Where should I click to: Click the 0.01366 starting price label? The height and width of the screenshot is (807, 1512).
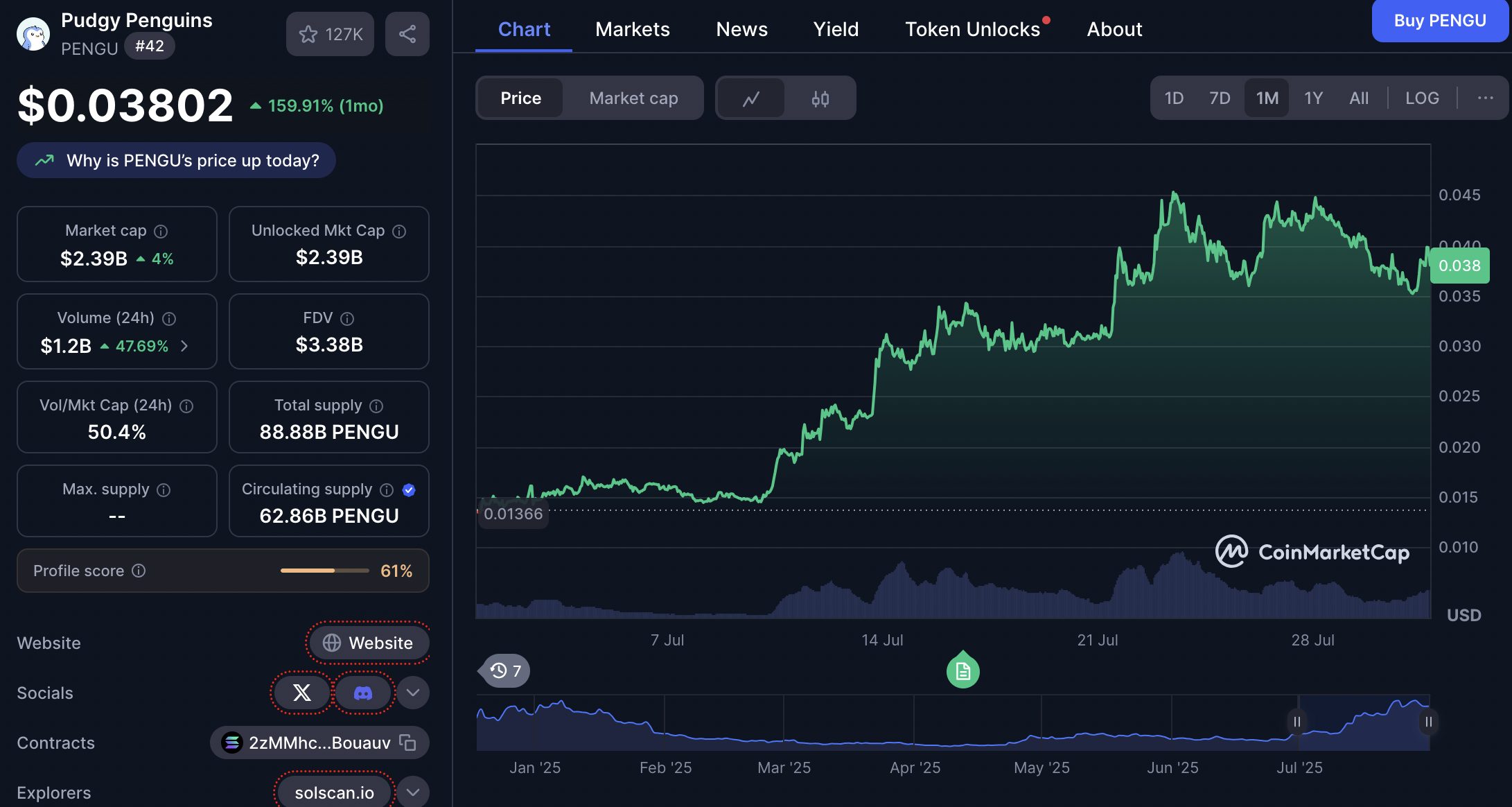(513, 514)
